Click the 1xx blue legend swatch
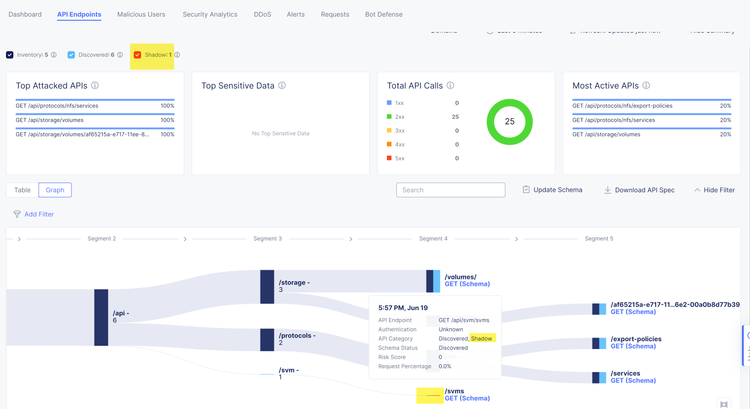 pyautogui.click(x=389, y=103)
